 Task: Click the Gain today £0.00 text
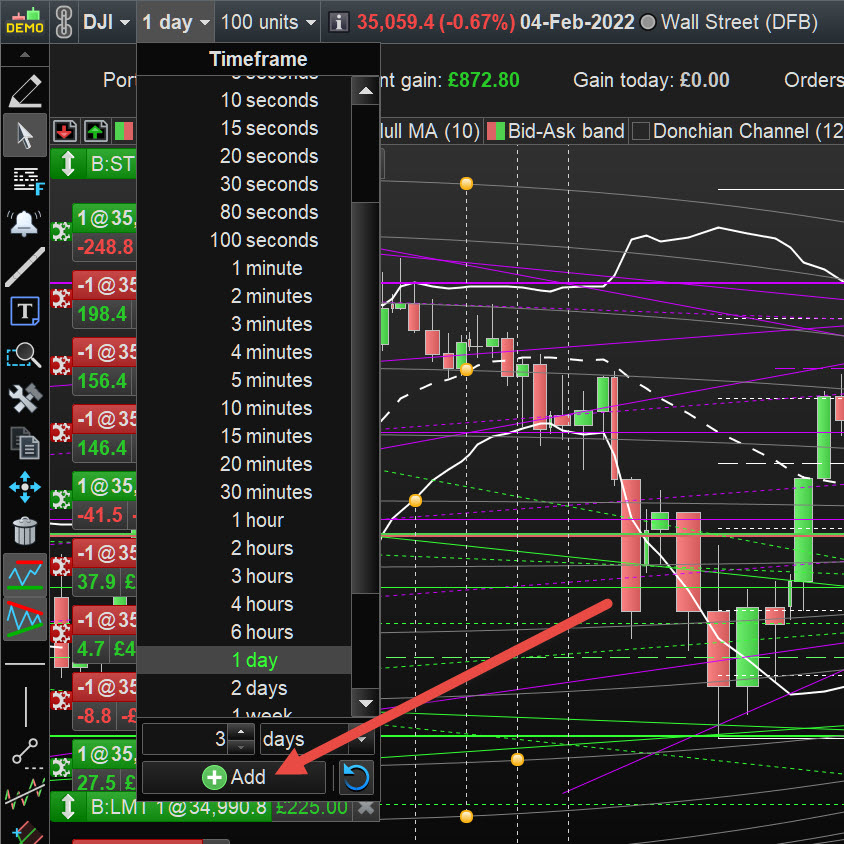point(651,80)
